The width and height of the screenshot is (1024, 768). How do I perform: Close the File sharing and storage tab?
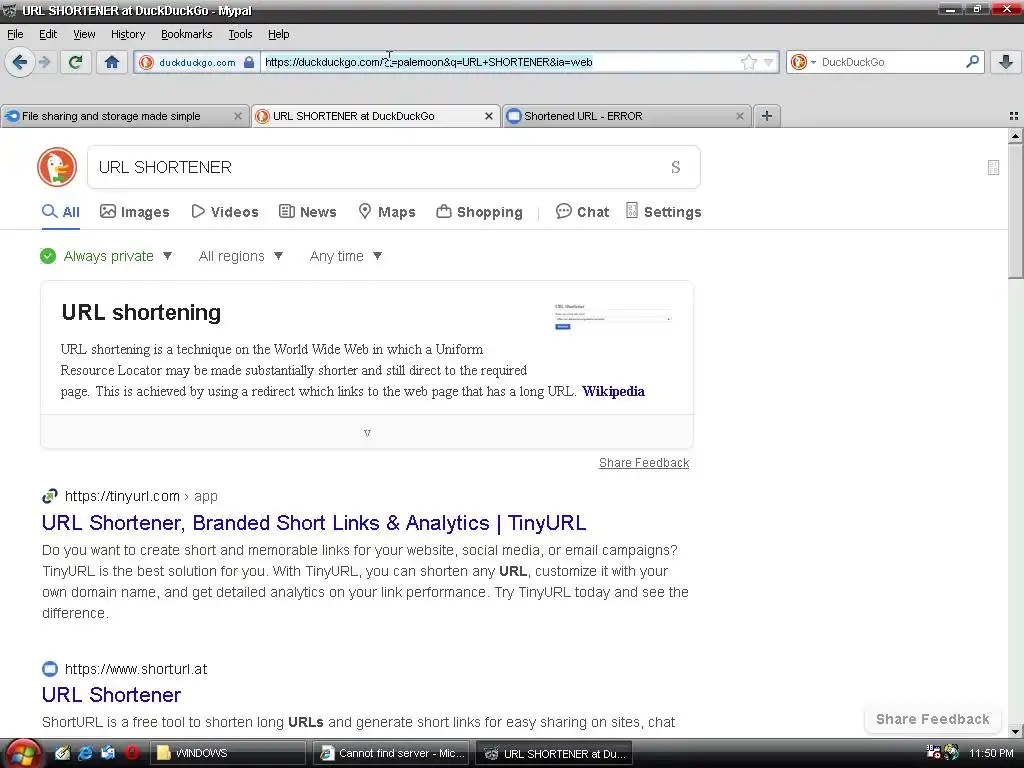click(238, 116)
